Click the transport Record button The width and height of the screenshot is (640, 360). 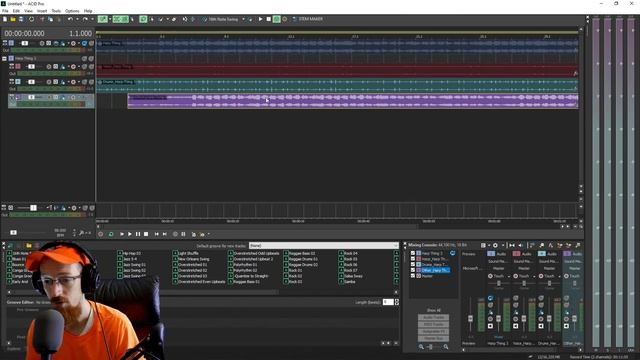click(x=101, y=234)
